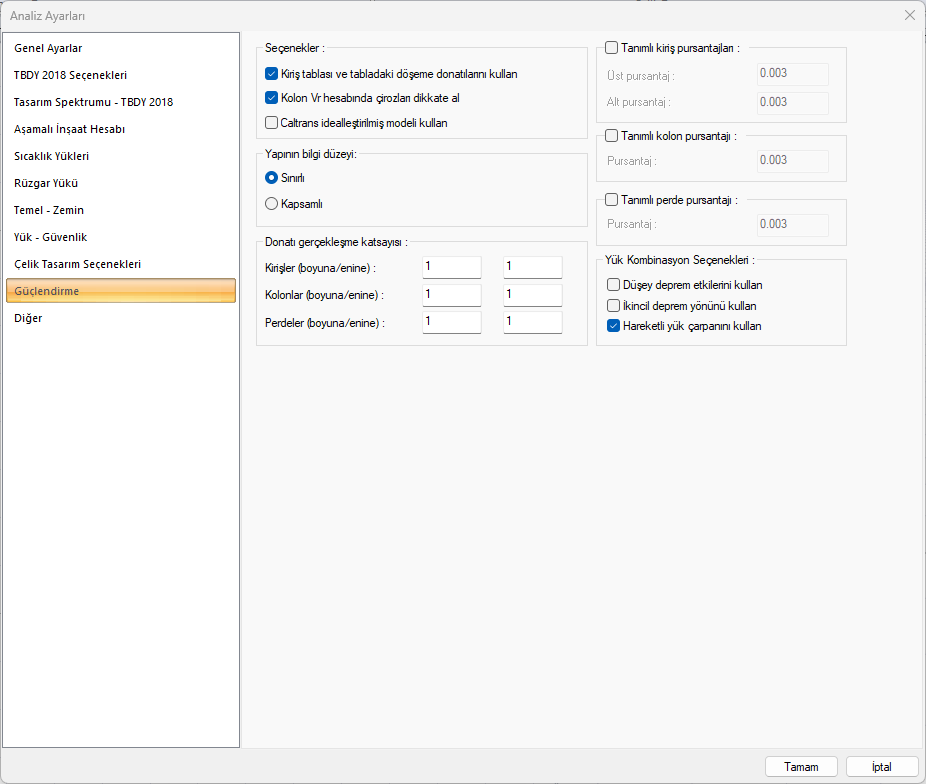Click Alt pursantaj value field
The image size is (926, 784).
793,103
